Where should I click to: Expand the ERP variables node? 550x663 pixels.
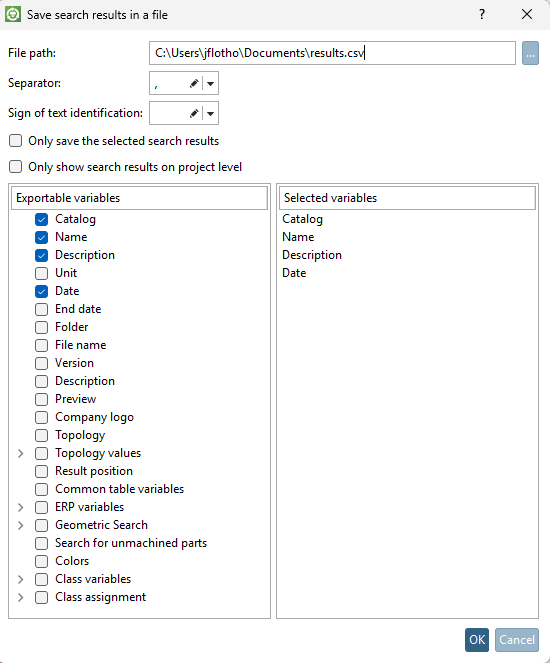click(20, 507)
